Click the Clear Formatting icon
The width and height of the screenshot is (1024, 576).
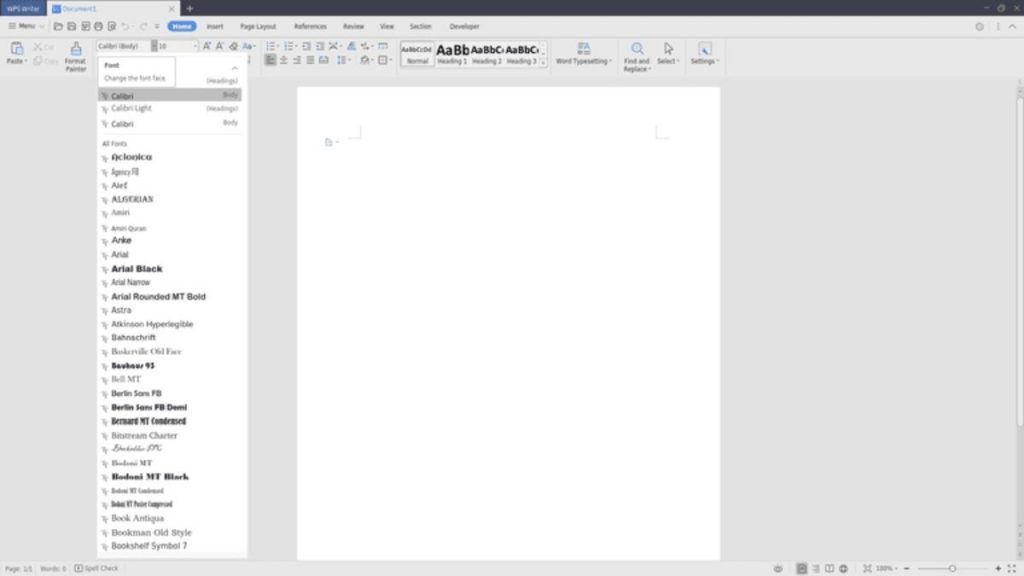tap(233, 46)
